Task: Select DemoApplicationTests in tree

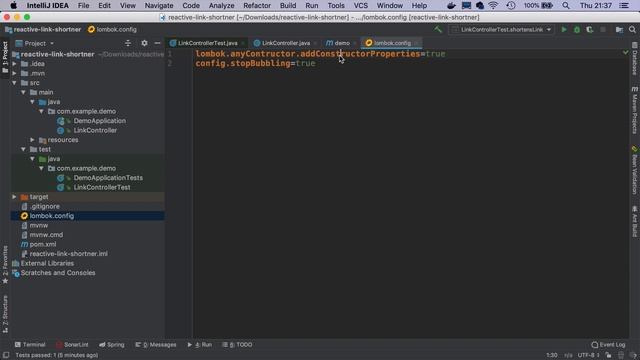Action: pos(108,178)
